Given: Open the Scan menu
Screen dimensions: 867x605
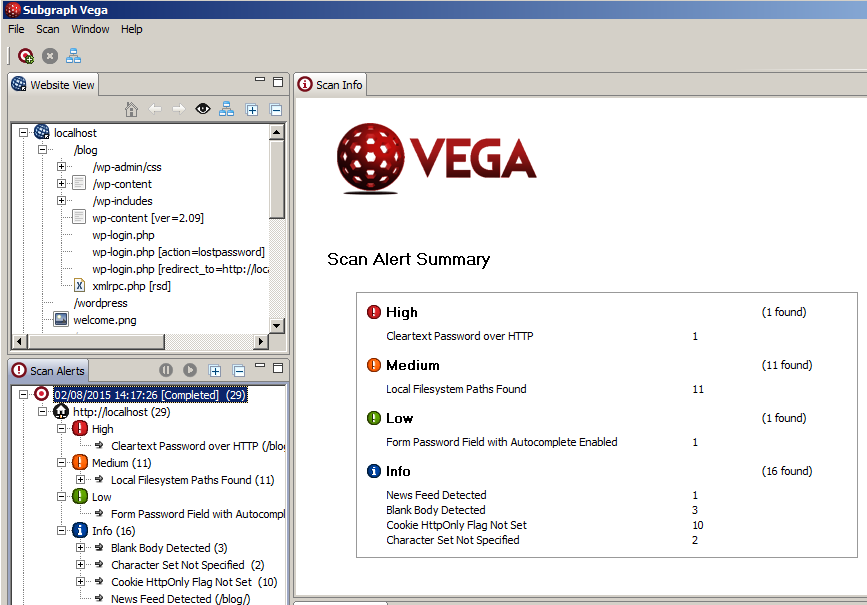Looking at the screenshot, I should point(48,29).
